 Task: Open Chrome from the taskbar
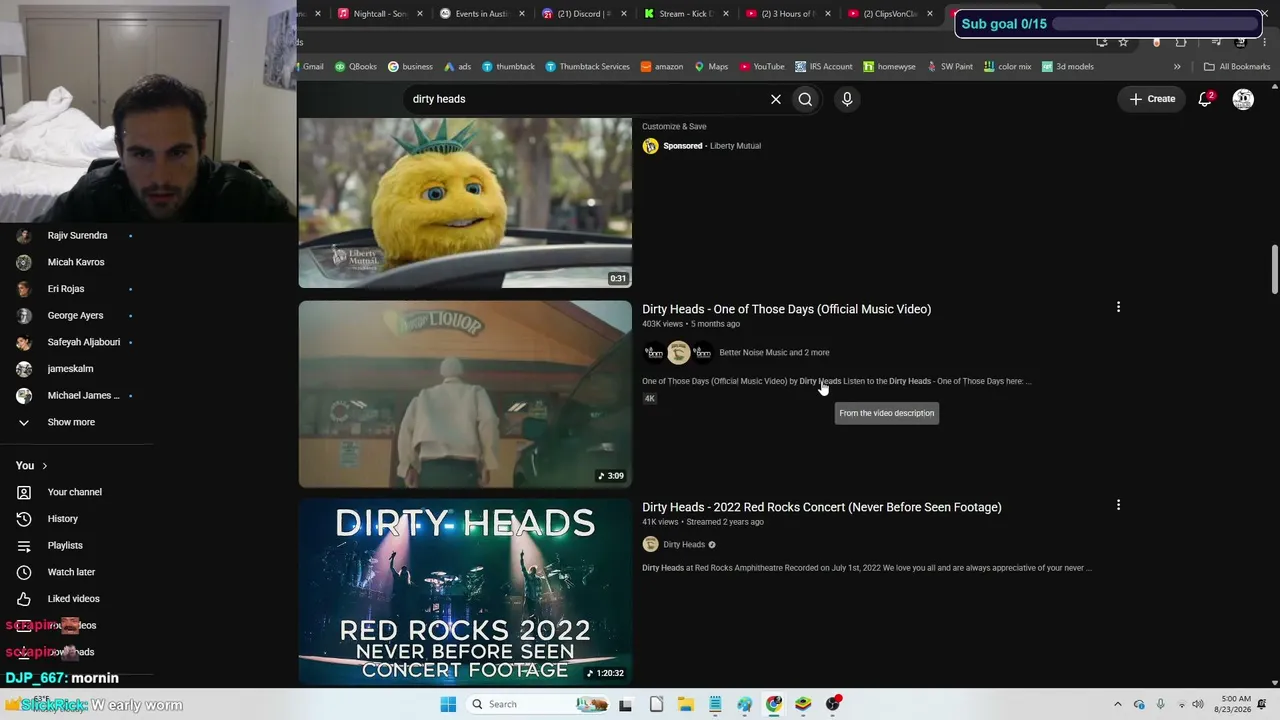(x=774, y=704)
